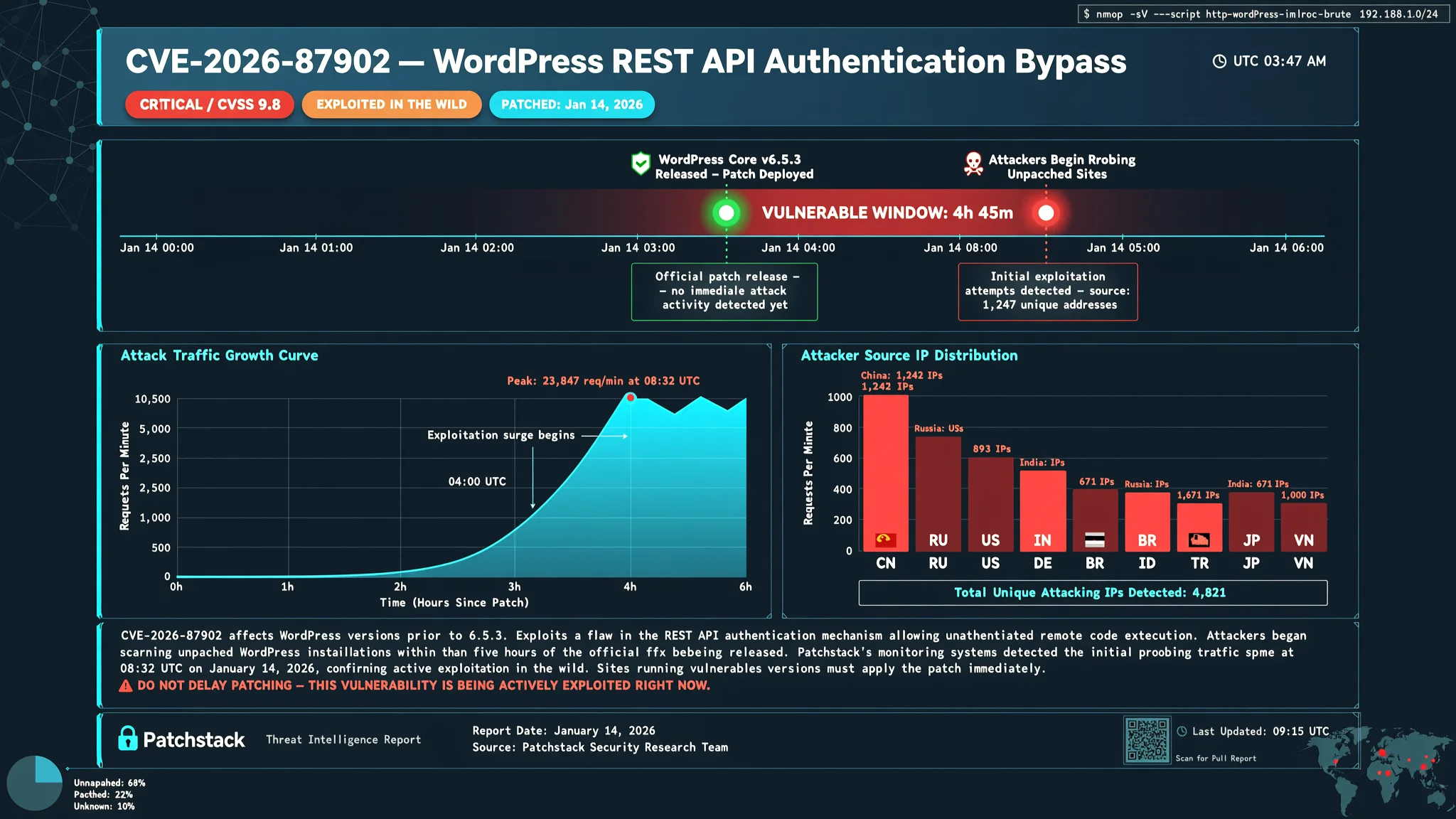Click the red exploitation start timeline marker
Image resolution: width=1456 pixels, height=819 pixels.
[1046, 213]
